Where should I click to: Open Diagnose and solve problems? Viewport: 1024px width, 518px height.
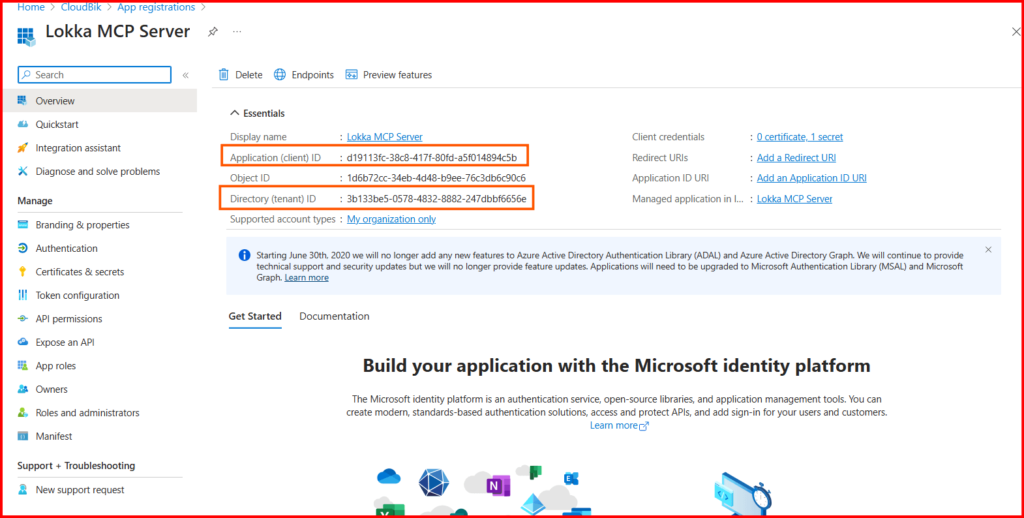pyautogui.click(x=100, y=171)
